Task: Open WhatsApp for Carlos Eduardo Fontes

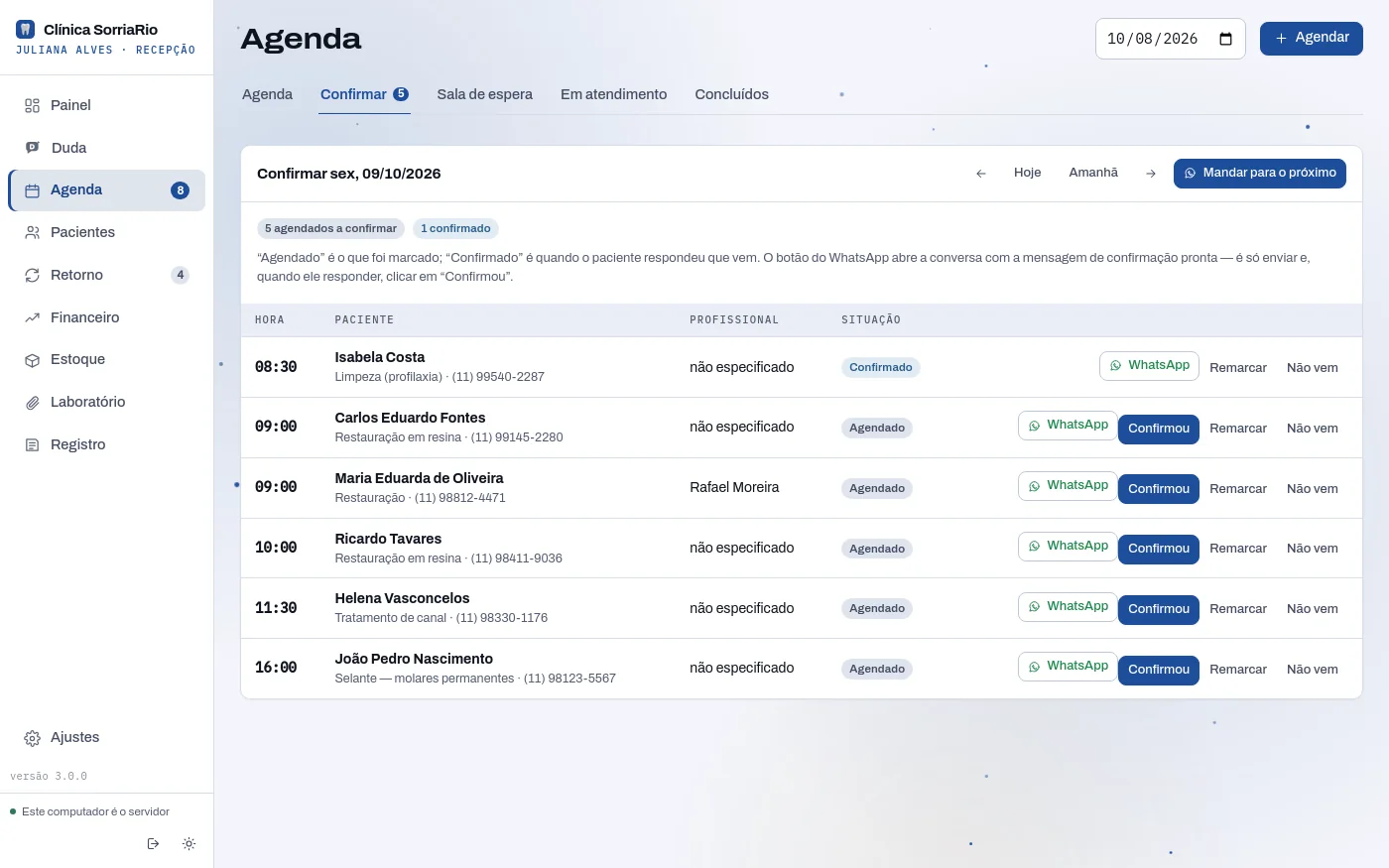Action: tap(1068, 426)
